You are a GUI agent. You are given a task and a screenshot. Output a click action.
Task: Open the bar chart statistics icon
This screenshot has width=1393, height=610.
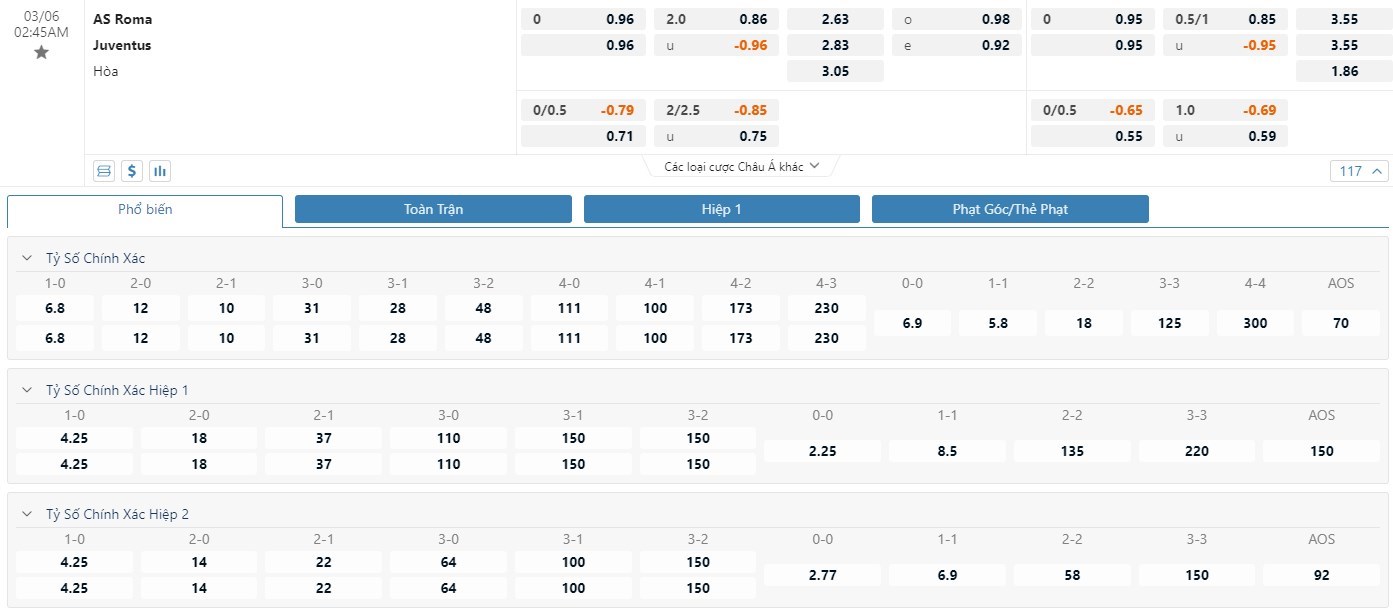(160, 171)
